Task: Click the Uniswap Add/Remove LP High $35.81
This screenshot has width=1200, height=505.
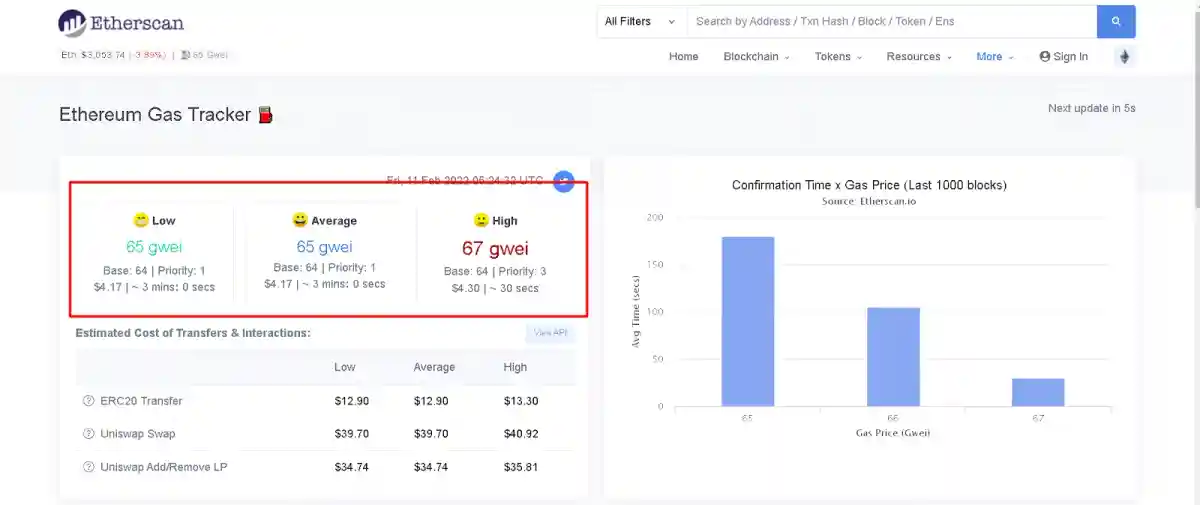Action: click(521, 467)
